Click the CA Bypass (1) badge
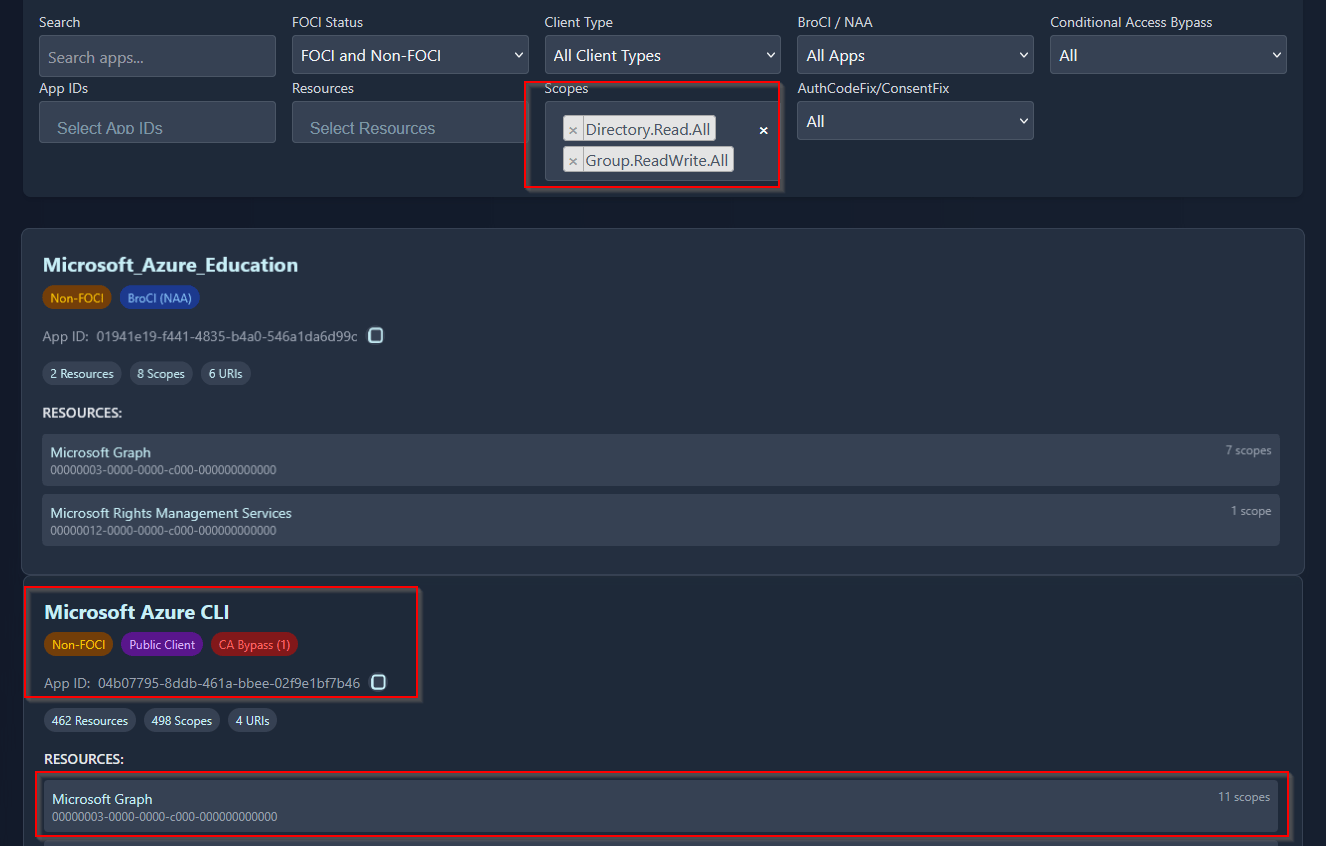Viewport: 1326px width, 846px height. coord(254,645)
